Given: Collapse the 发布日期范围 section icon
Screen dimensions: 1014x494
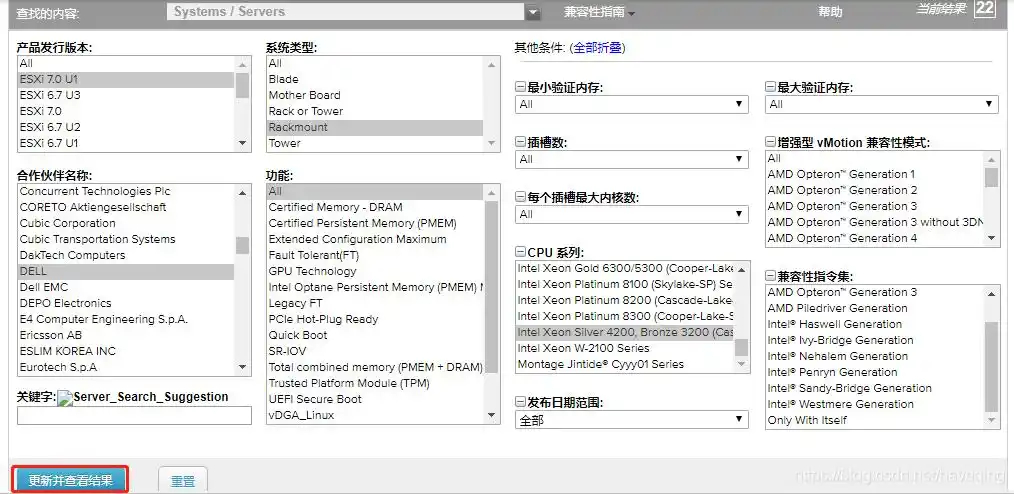Looking at the screenshot, I should coord(521,403).
